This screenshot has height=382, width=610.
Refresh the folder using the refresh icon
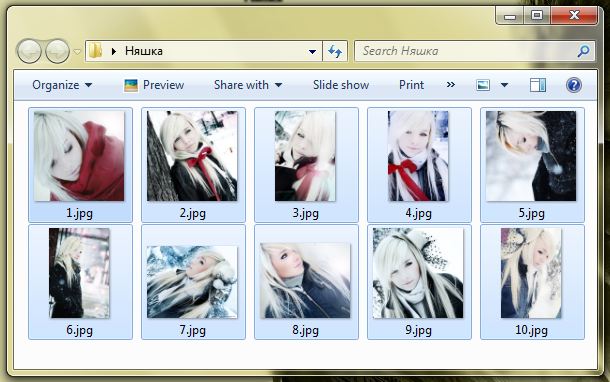pos(335,51)
